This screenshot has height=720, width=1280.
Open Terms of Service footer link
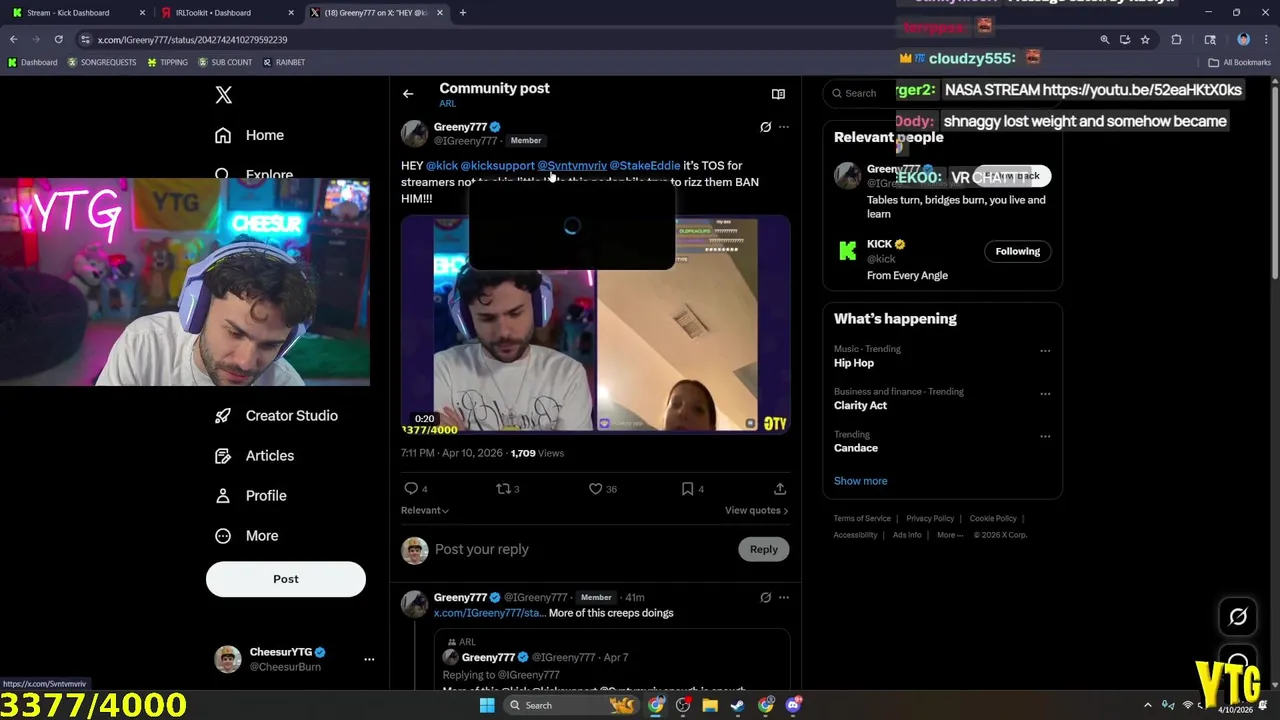point(862,519)
